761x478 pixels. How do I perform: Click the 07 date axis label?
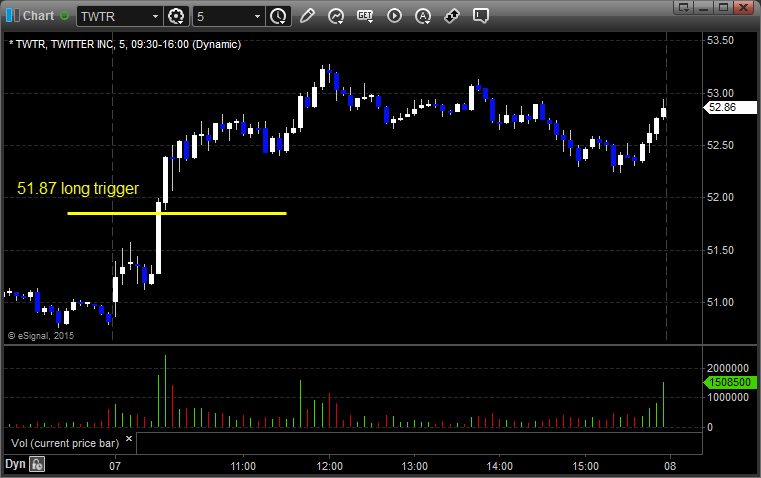pyautogui.click(x=115, y=466)
